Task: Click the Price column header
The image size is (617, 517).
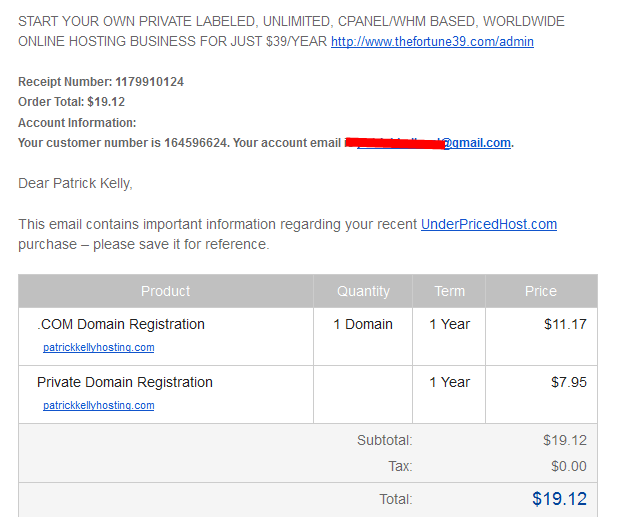Action: (541, 291)
